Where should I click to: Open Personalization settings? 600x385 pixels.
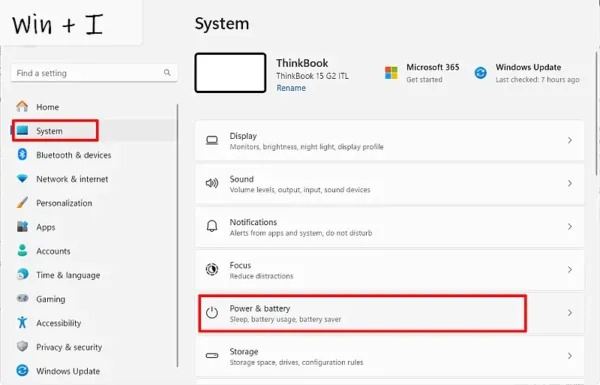click(x=64, y=203)
